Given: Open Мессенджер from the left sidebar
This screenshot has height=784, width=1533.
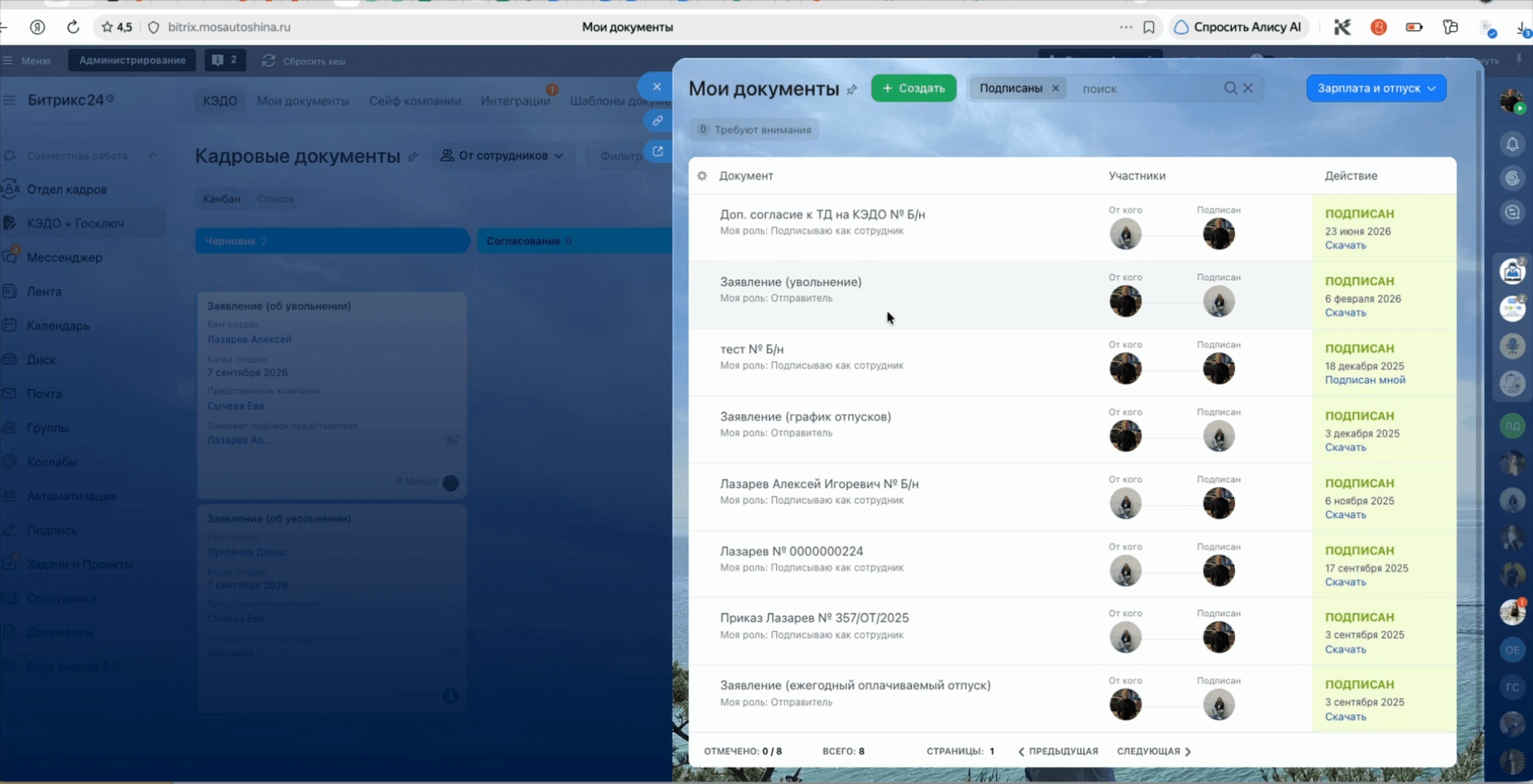Looking at the screenshot, I should 65,257.
